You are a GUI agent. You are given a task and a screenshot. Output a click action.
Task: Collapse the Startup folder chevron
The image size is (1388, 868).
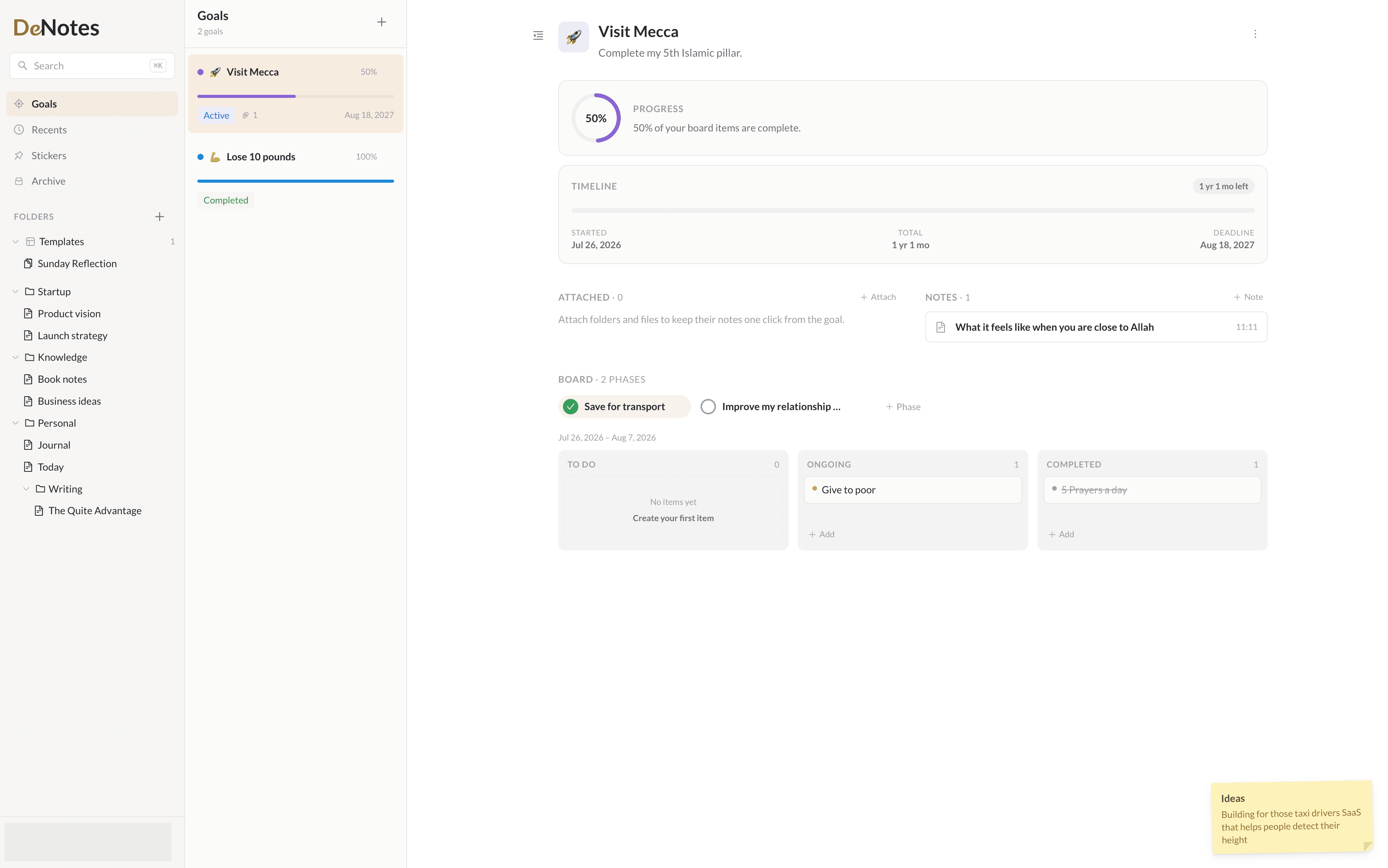point(15,292)
